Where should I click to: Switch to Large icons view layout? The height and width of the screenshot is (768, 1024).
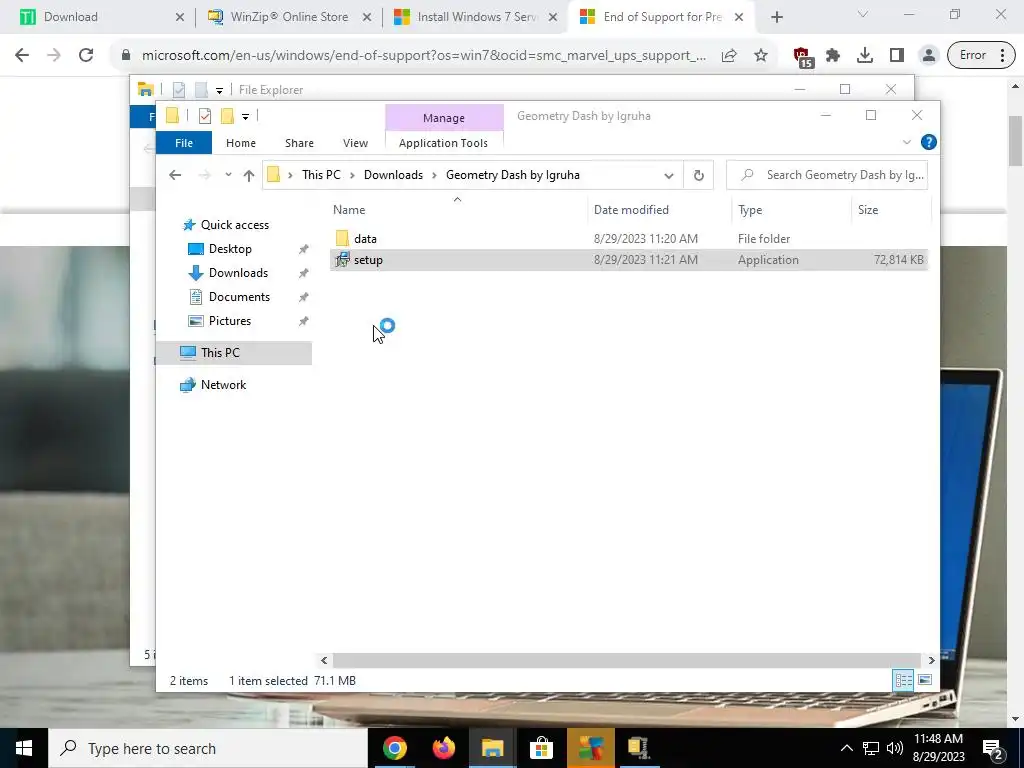tap(925, 680)
